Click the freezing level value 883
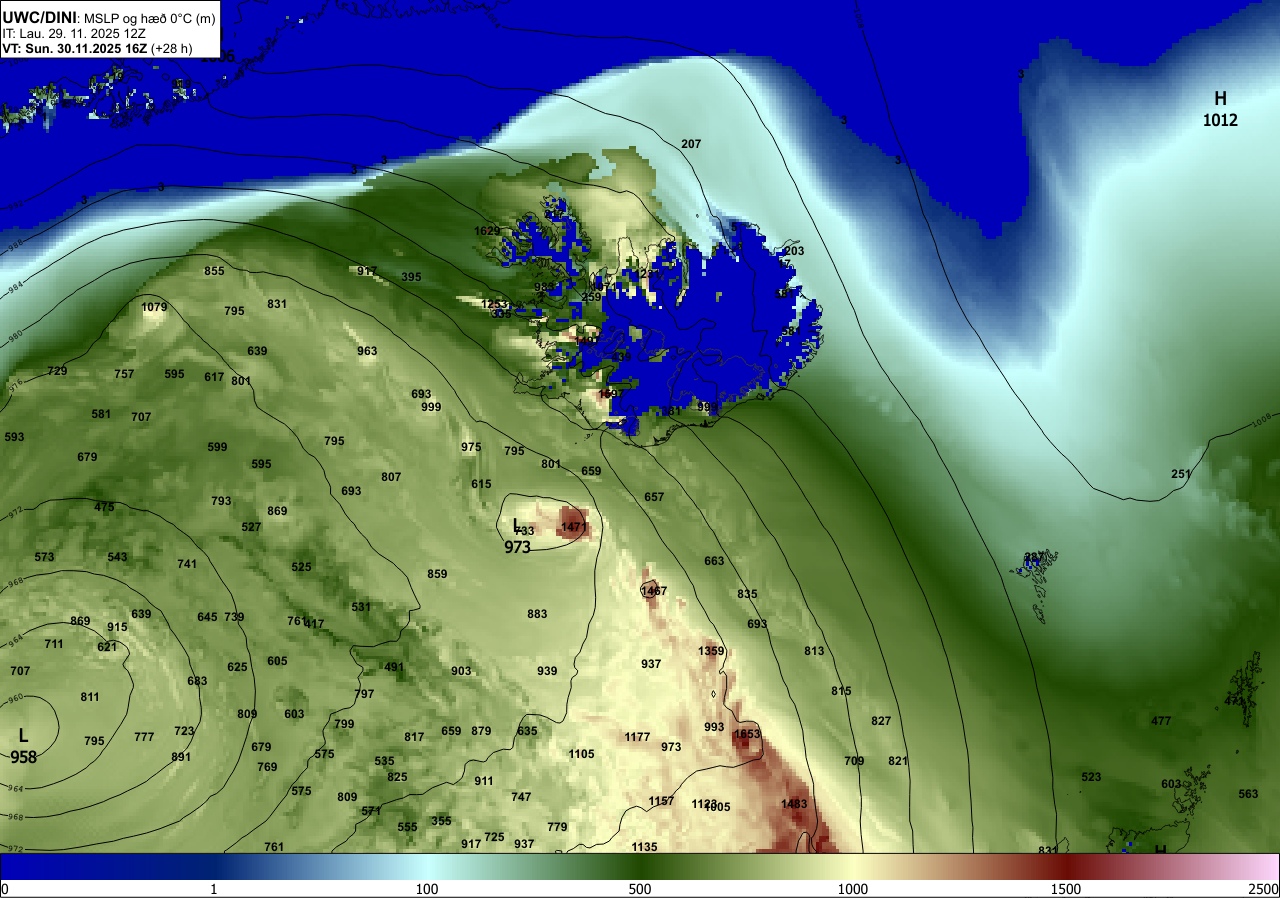1280x898 pixels. pos(537,614)
